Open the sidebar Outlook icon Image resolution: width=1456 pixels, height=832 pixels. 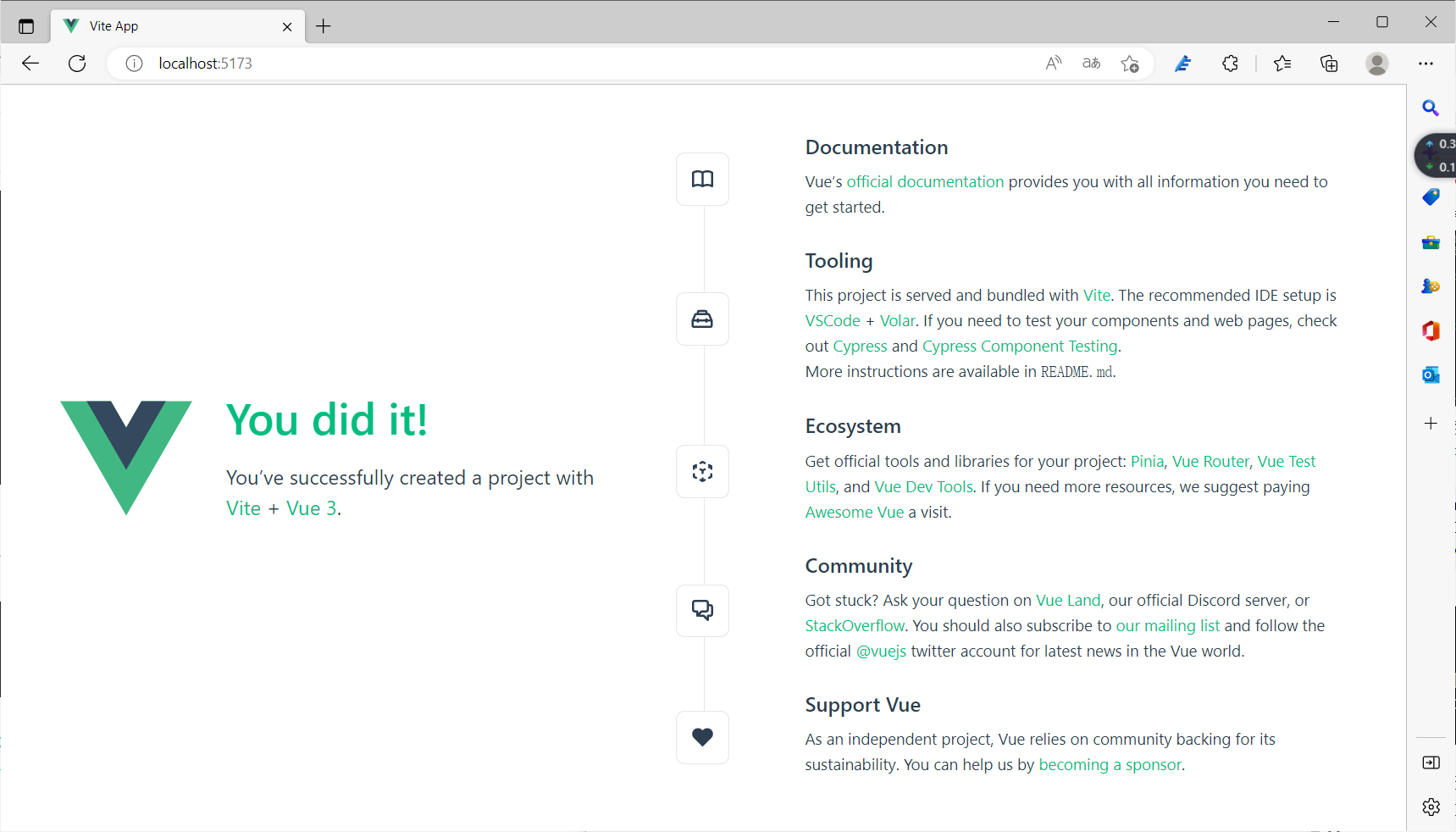[x=1431, y=374]
